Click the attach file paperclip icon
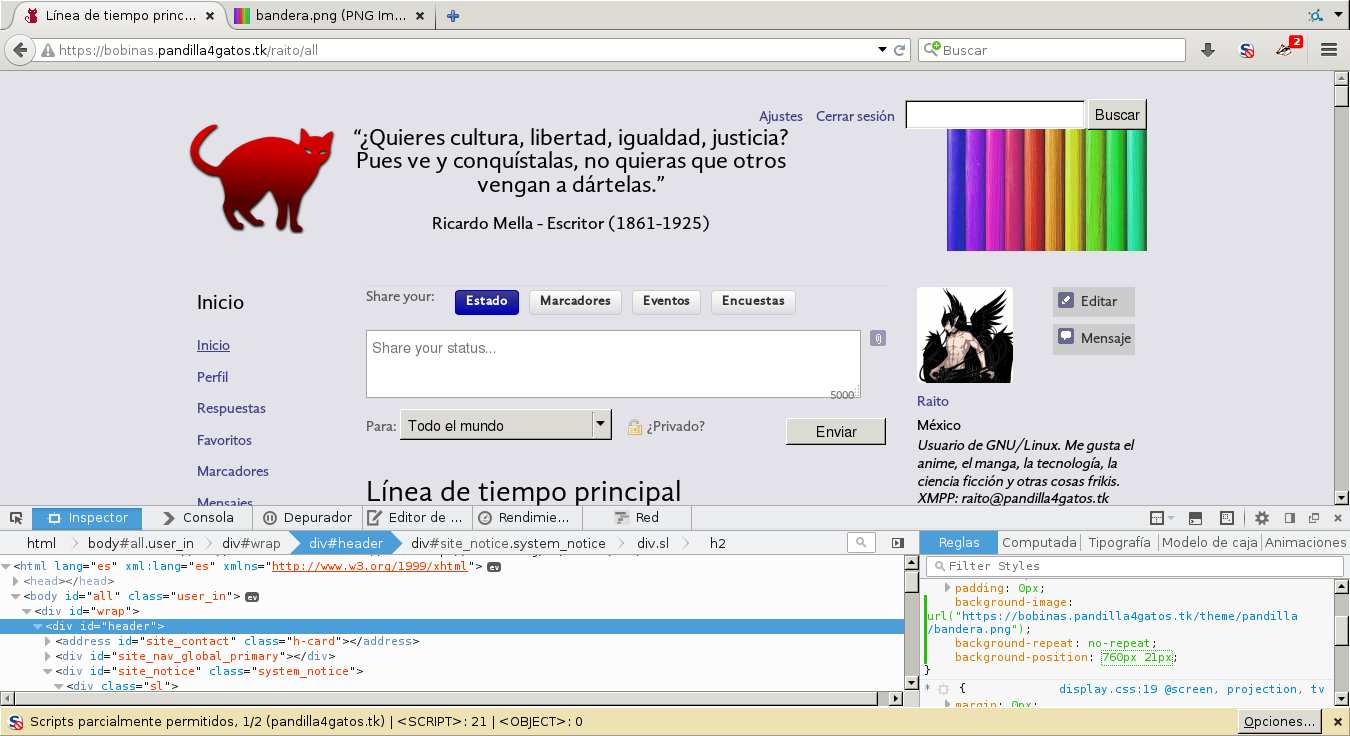 877,338
